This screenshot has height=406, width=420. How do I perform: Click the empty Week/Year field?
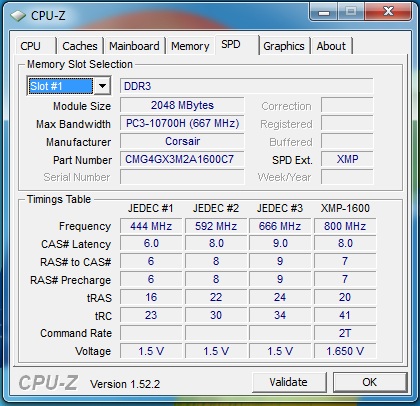pyautogui.click(x=347, y=177)
